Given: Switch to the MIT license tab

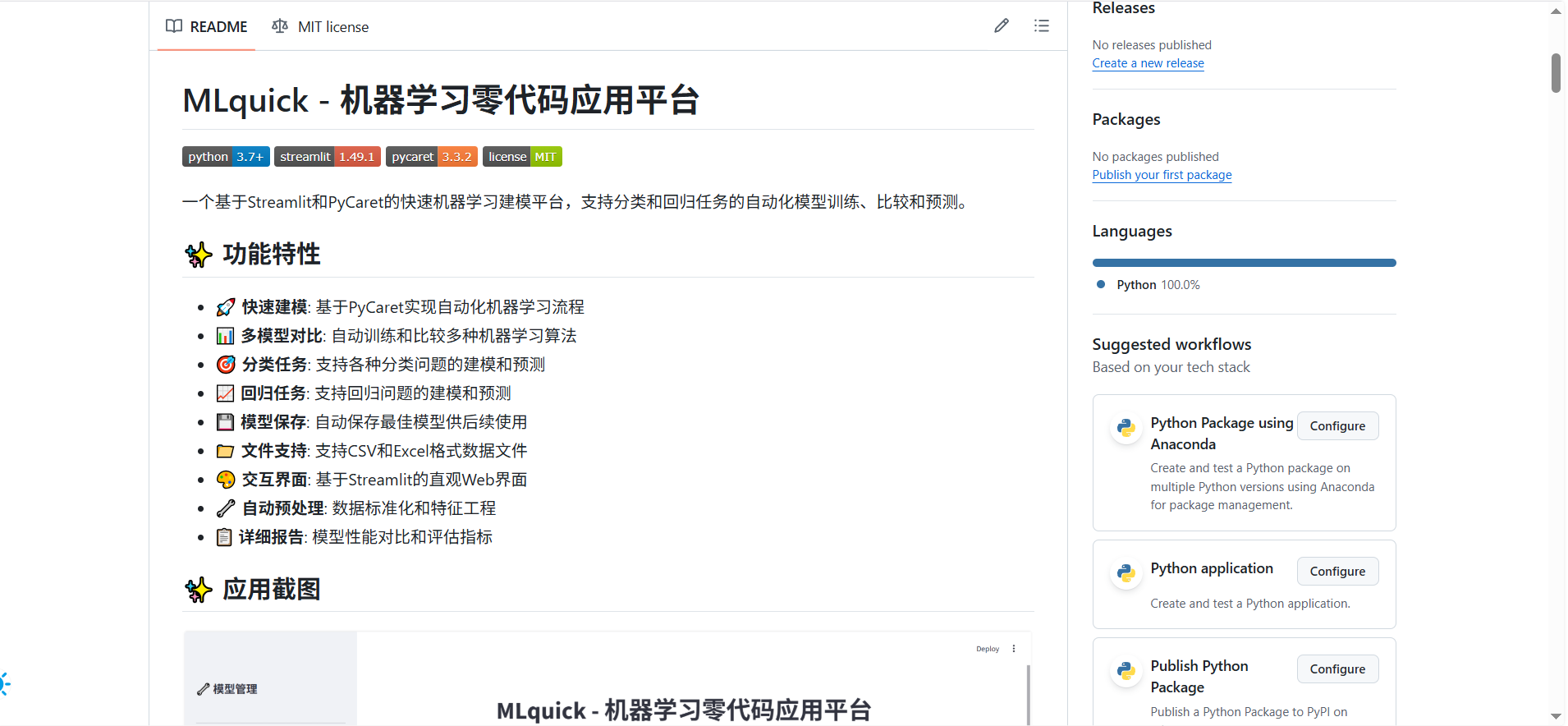Looking at the screenshot, I should (x=320, y=26).
